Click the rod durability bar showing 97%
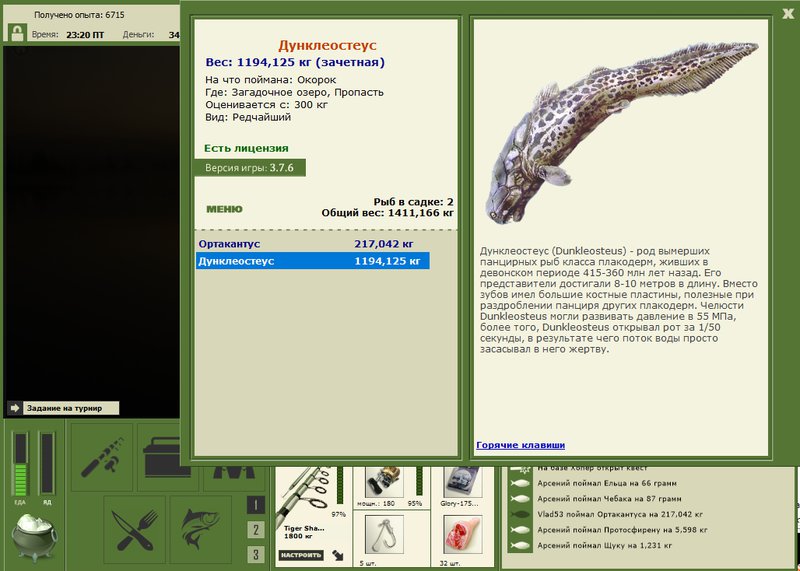The image size is (800, 571). (x=340, y=487)
